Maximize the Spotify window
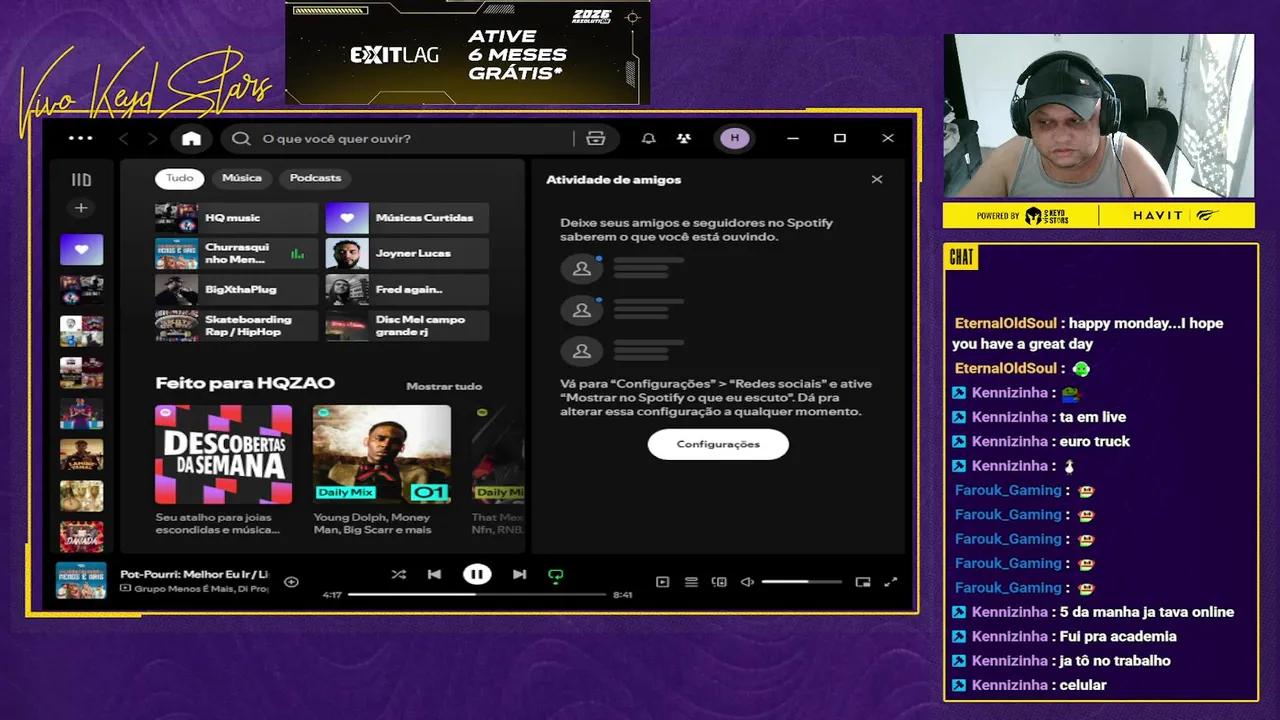Viewport: 1280px width, 720px height. pos(840,138)
